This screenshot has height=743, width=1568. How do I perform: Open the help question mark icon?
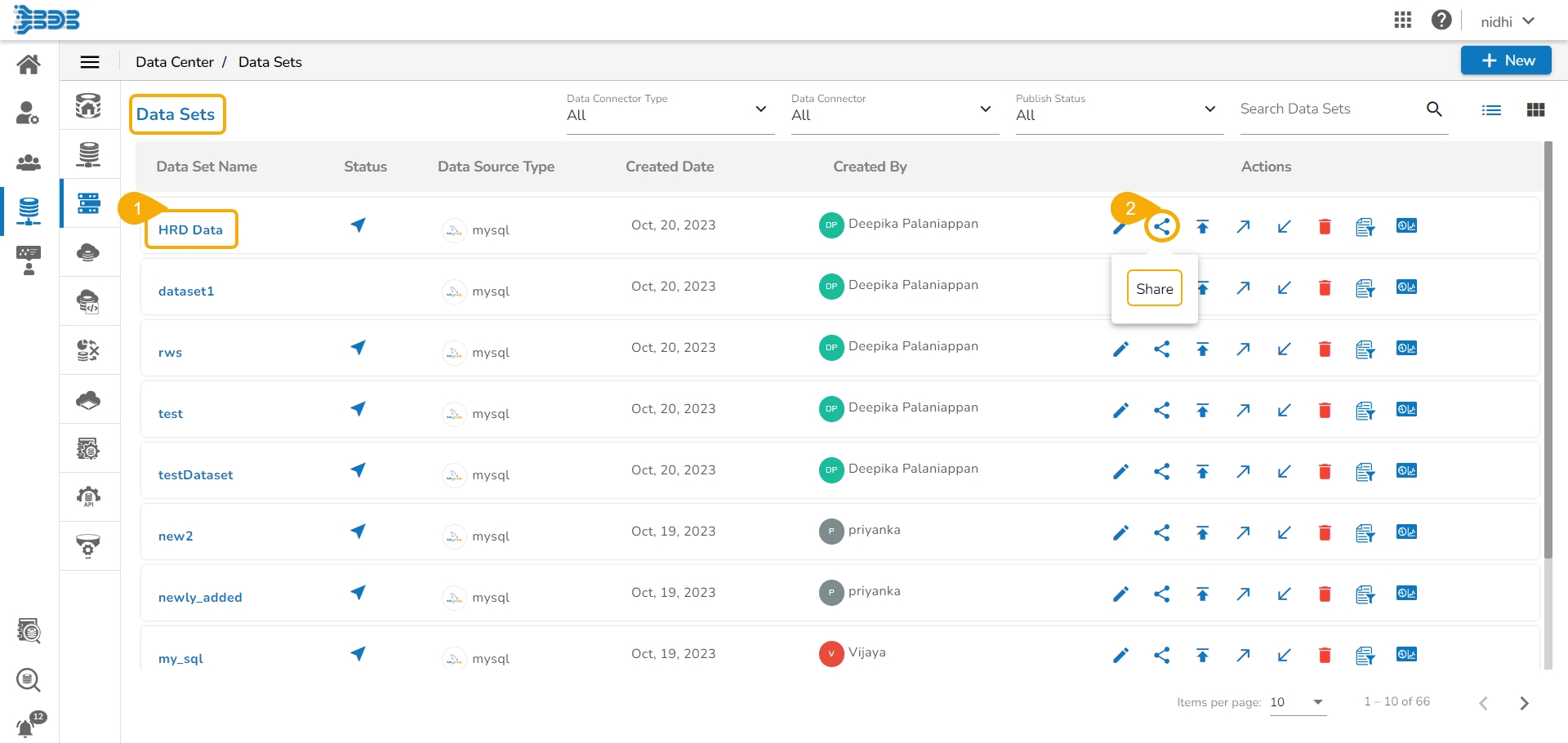(x=1441, y=20)
